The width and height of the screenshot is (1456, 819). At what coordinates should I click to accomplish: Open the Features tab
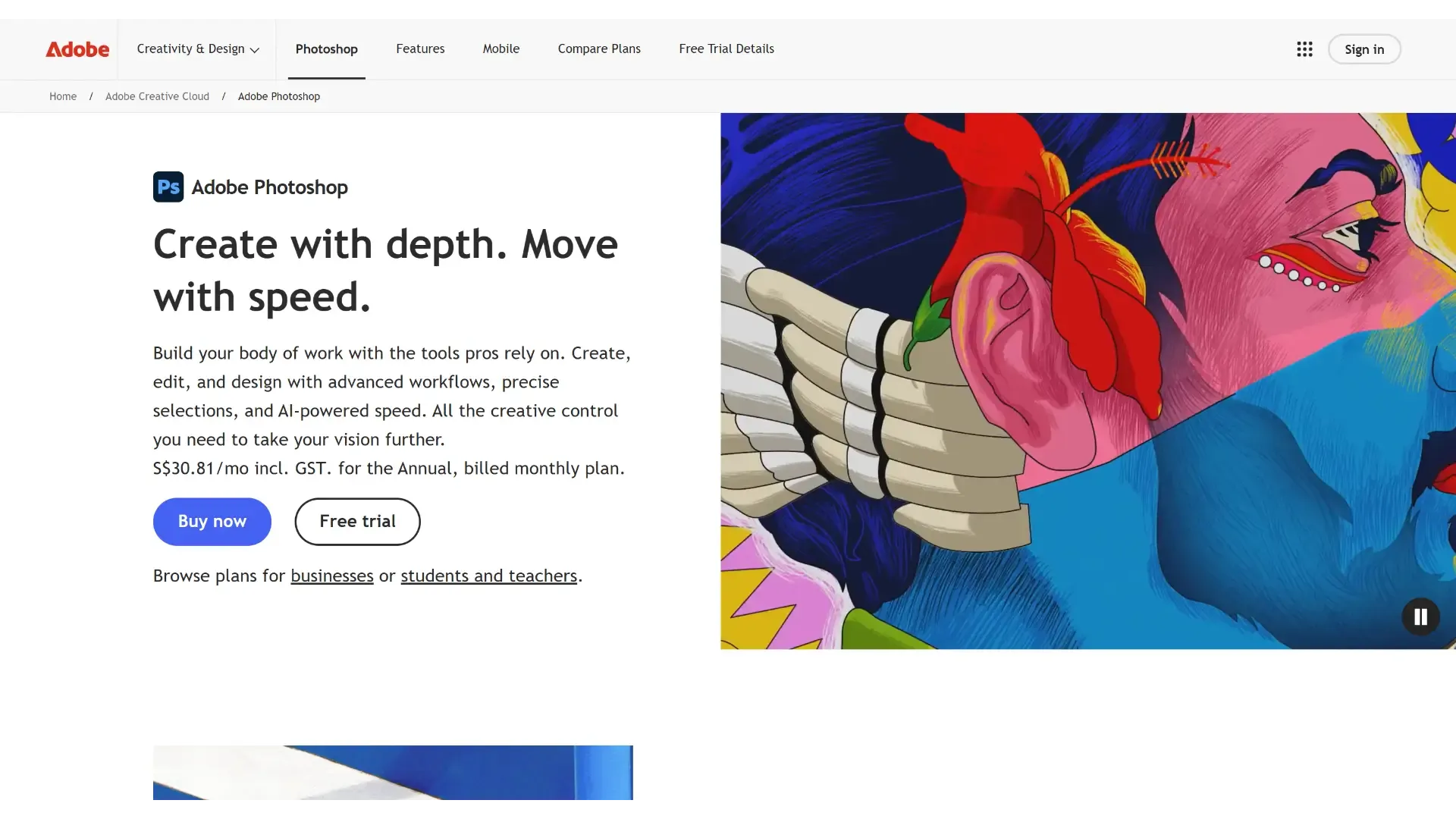pyautogui.click(x=420, y=49)
